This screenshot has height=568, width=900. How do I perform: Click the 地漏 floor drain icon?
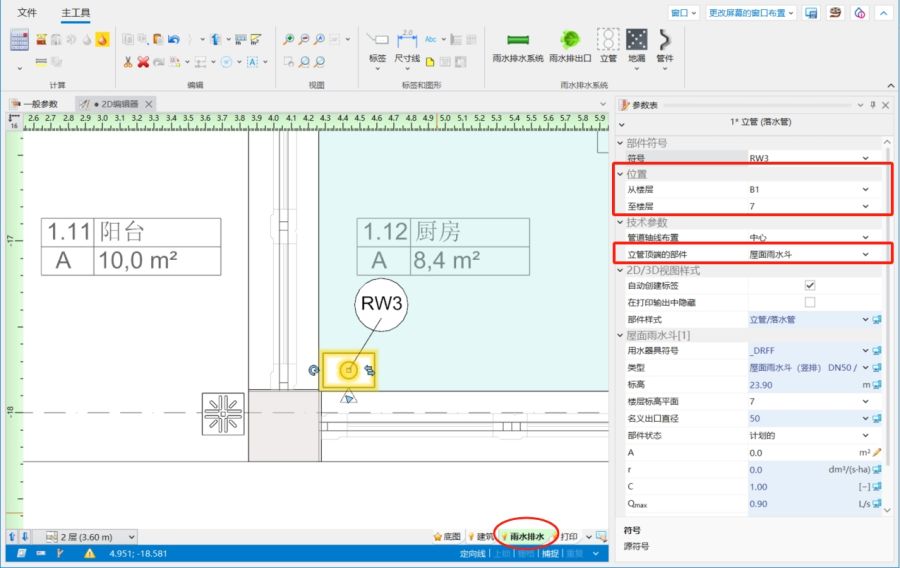[636, 40]
